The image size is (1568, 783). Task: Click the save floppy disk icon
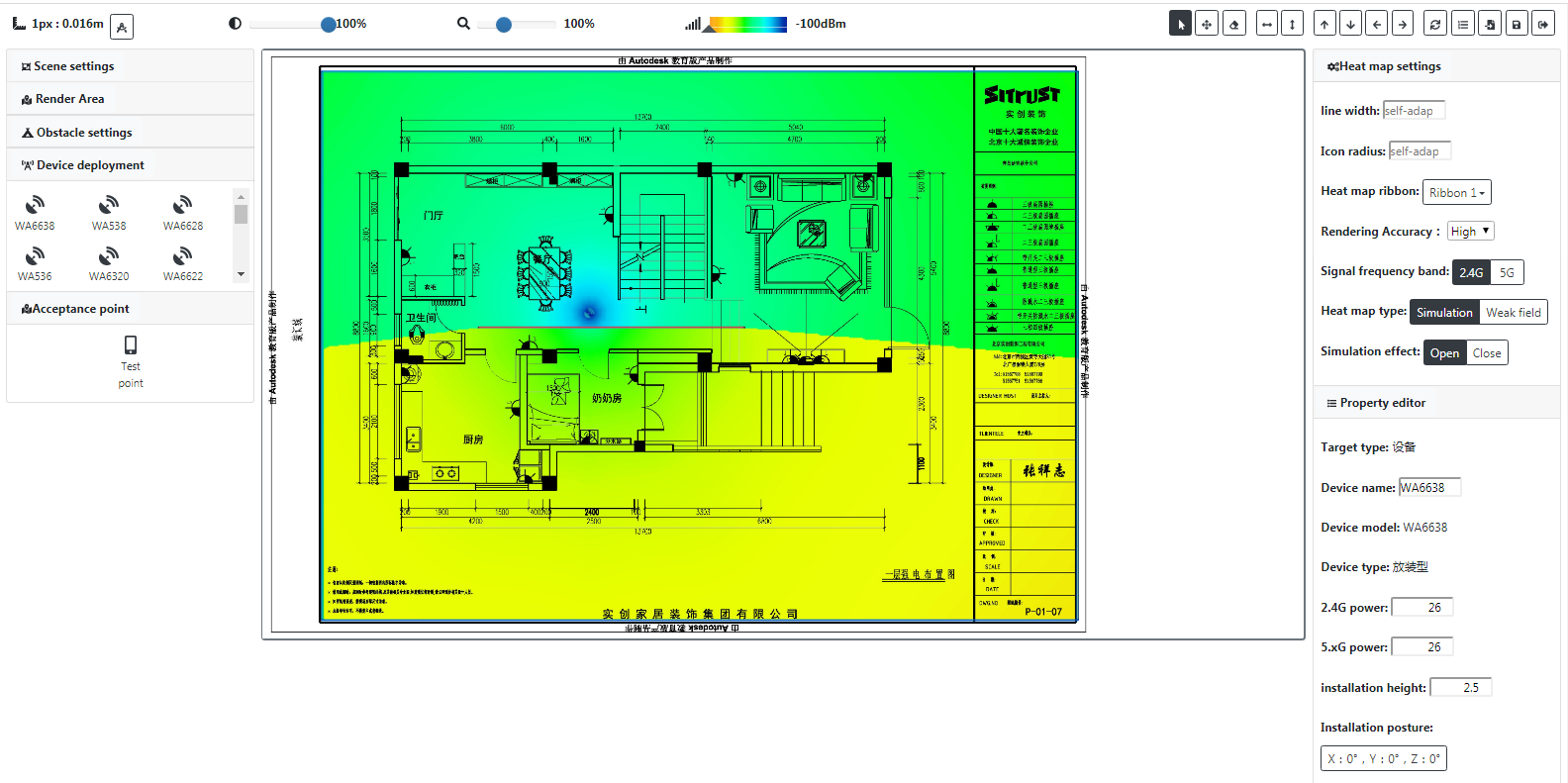click(1517, 24)
